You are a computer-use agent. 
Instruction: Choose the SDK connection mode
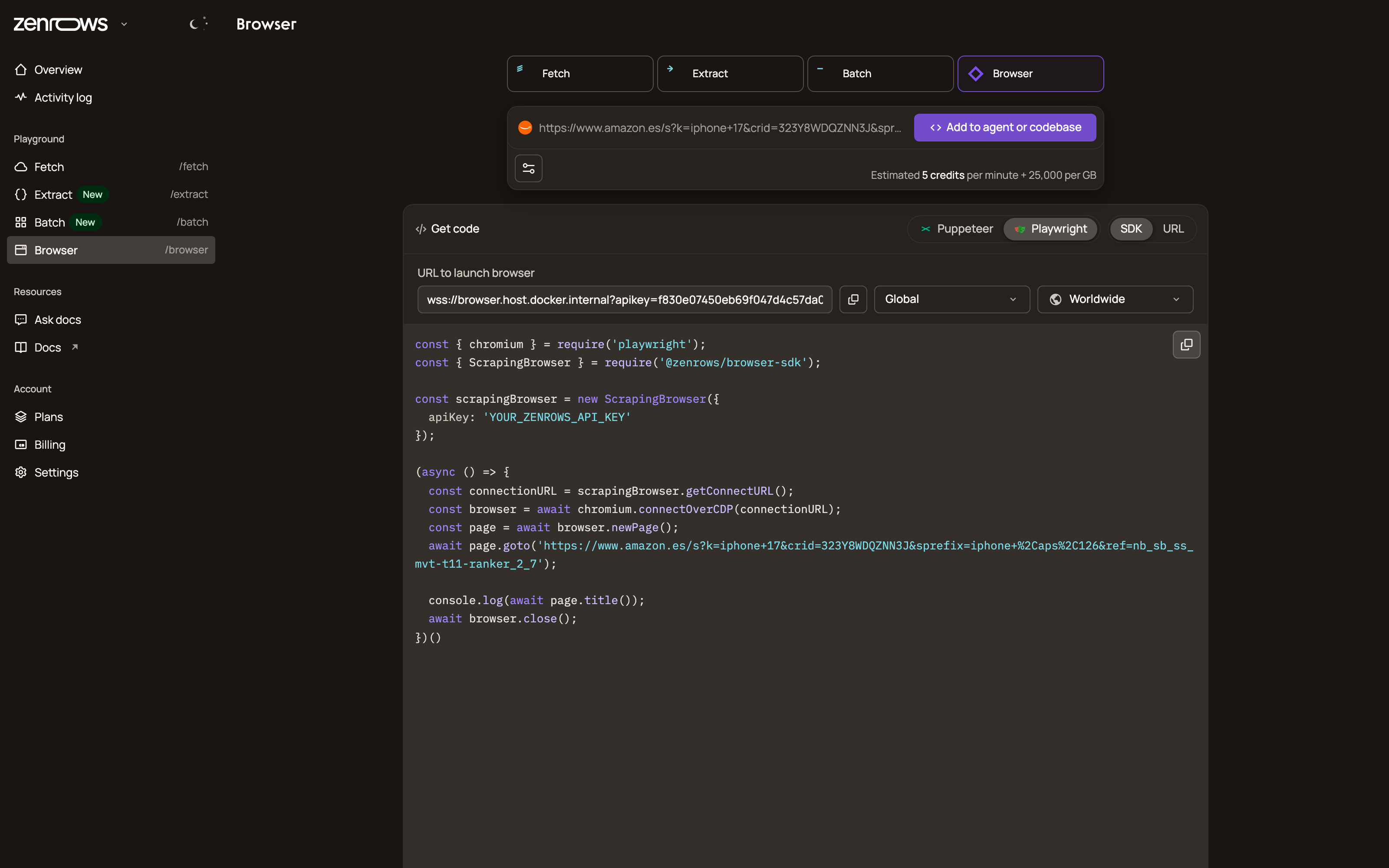pyautogui.click(x=1131, y=228)
